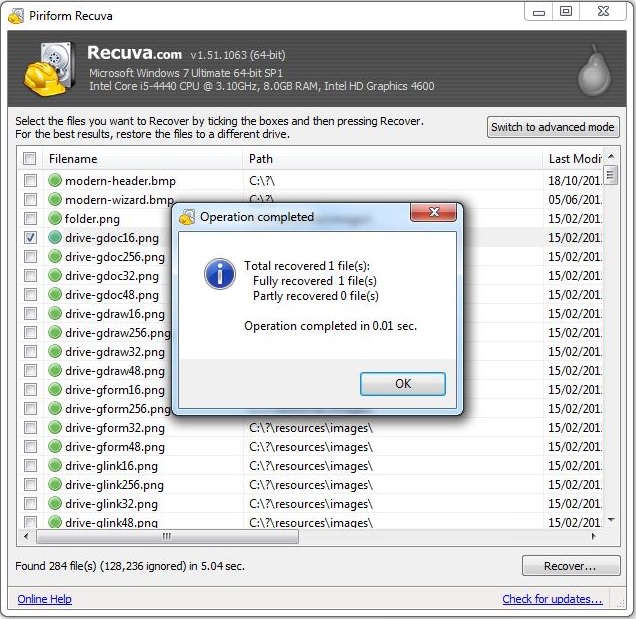Click the 05/06 date of modern-wizard.bmp

575,200
